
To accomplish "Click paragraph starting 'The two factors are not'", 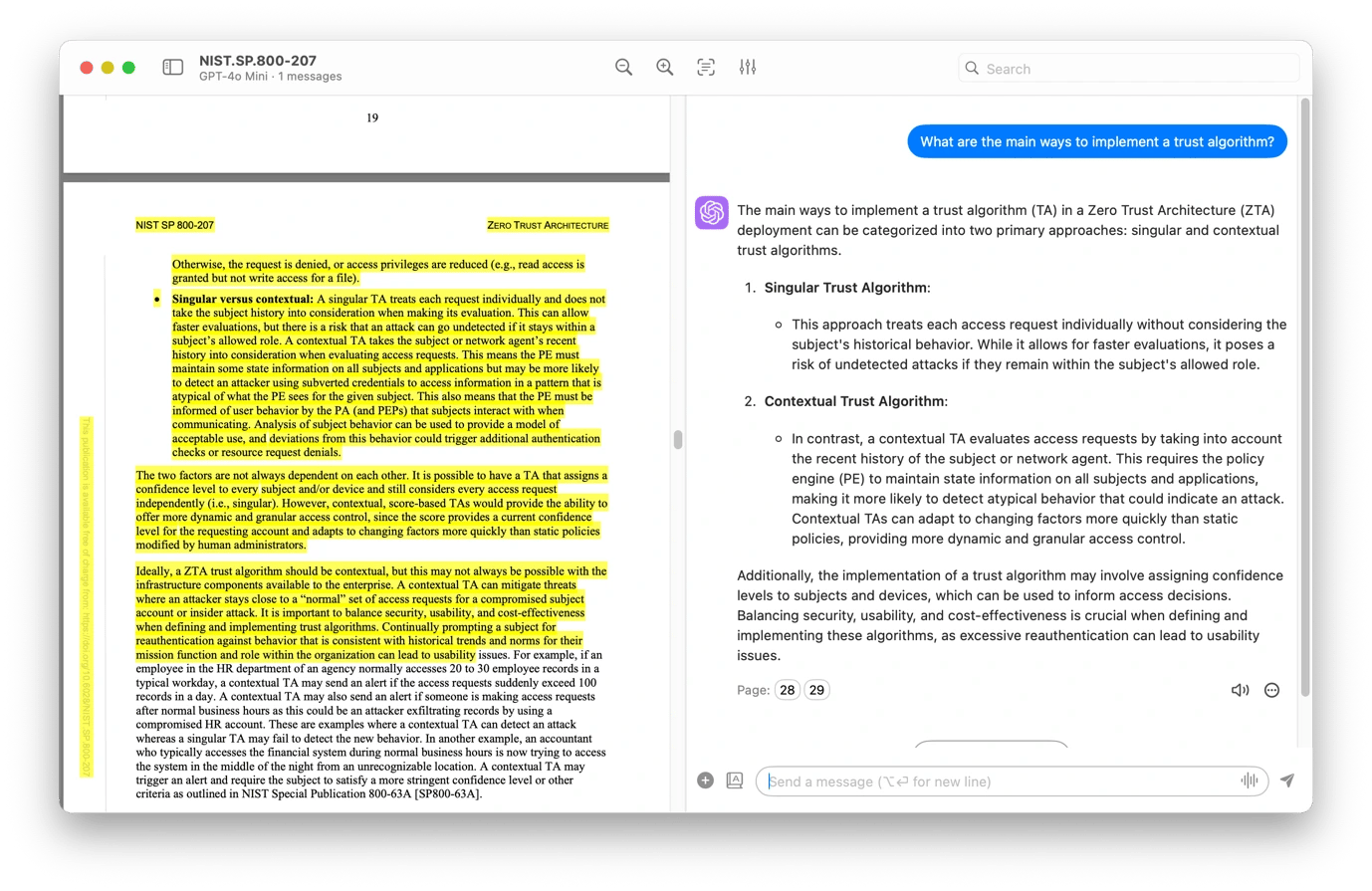I will click(371, 510).
